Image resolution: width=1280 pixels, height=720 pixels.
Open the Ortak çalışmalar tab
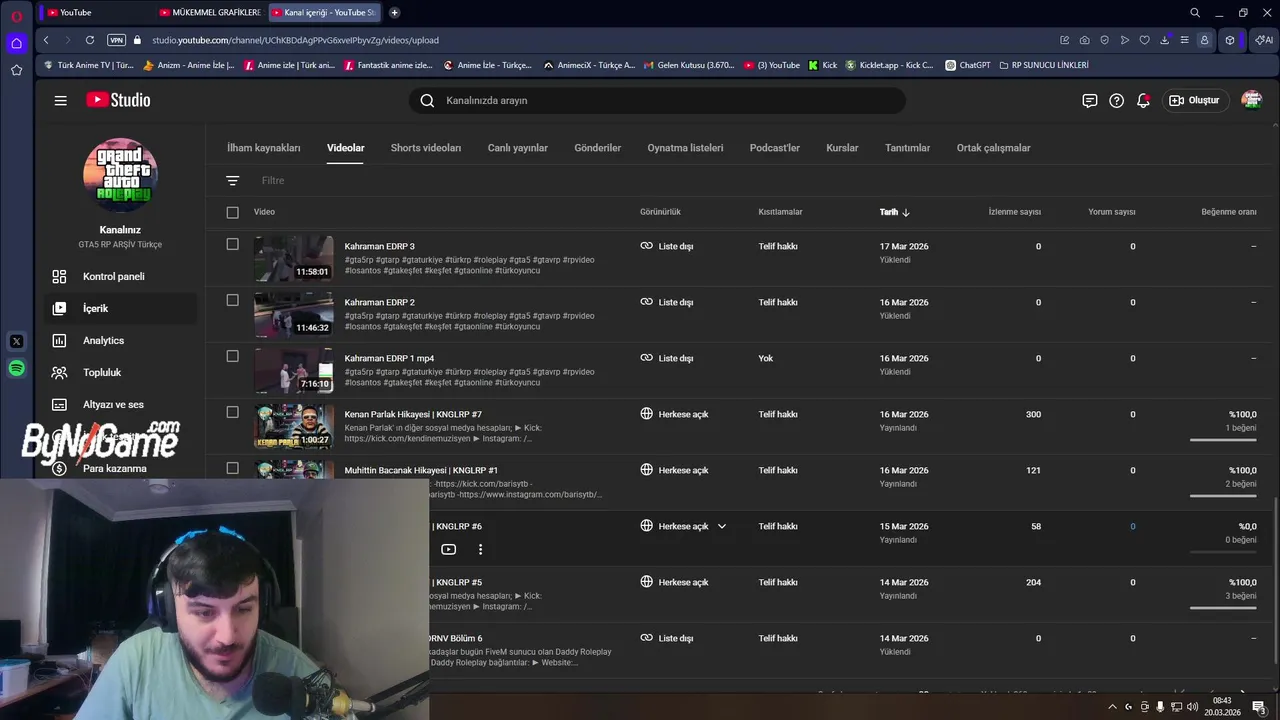[993, 148]
